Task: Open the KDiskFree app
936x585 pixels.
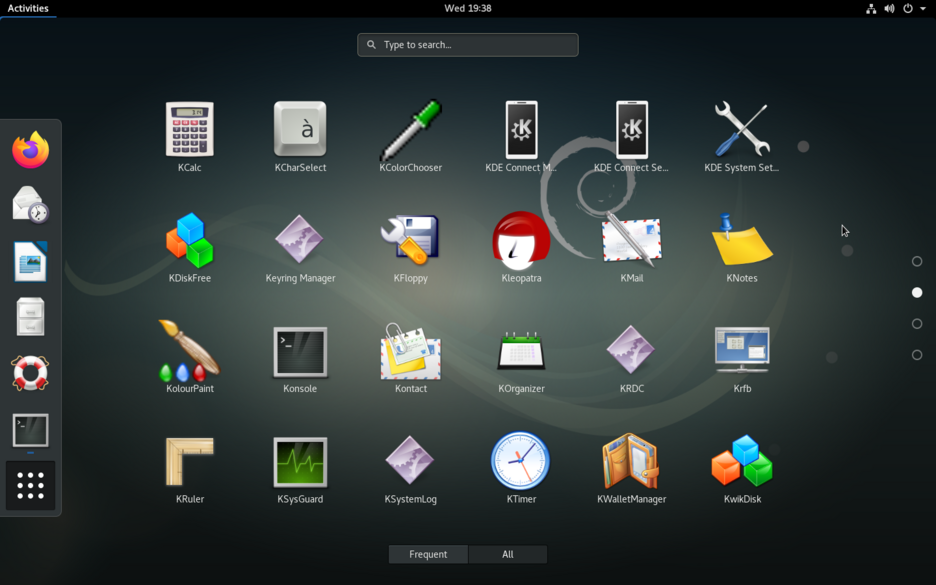Action: (x=189, y=247)
